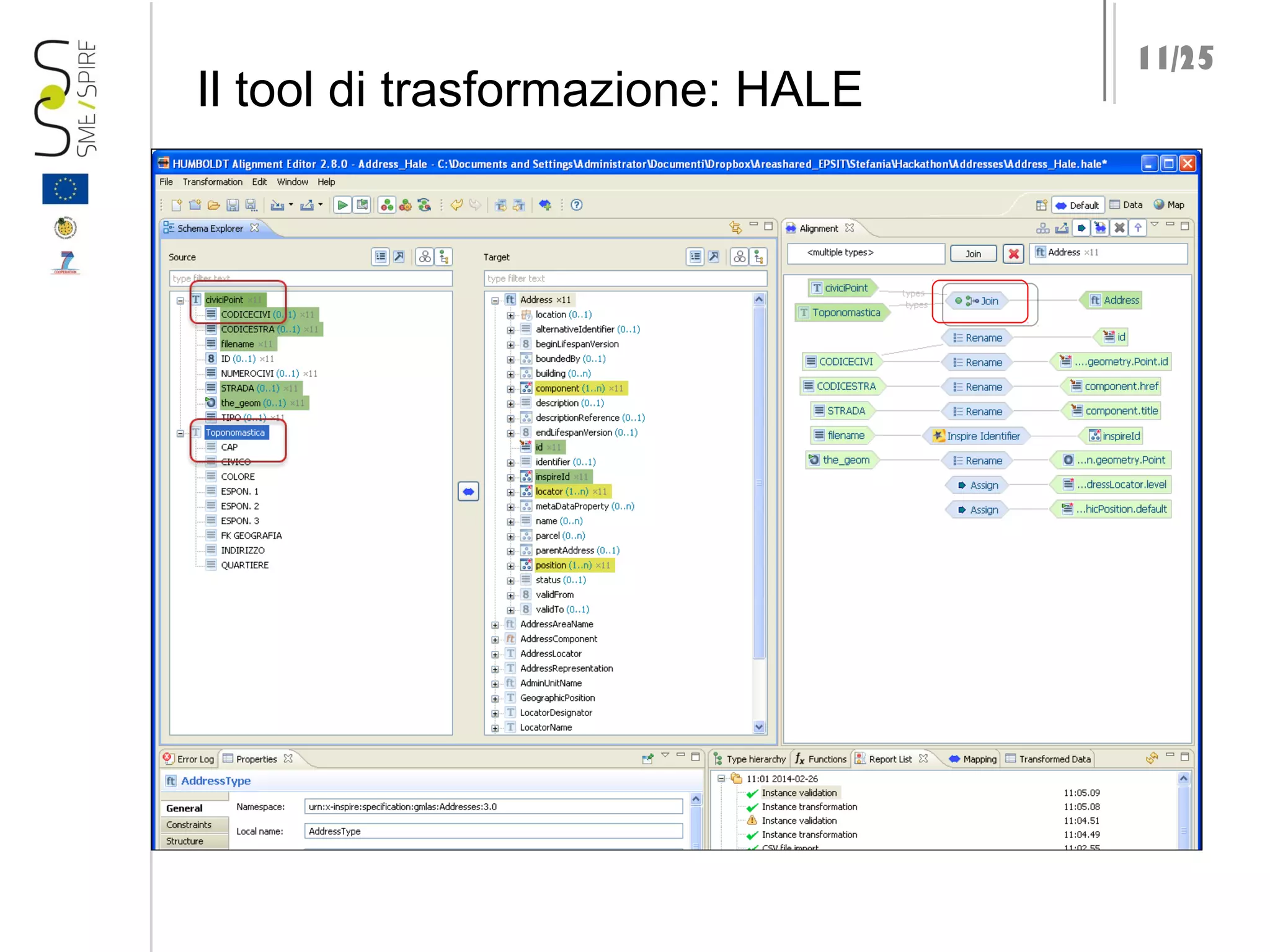The width and height of the screenshot is (1270, 952).
Task: Open the Transformation menu
Action: tap(212, 182)
